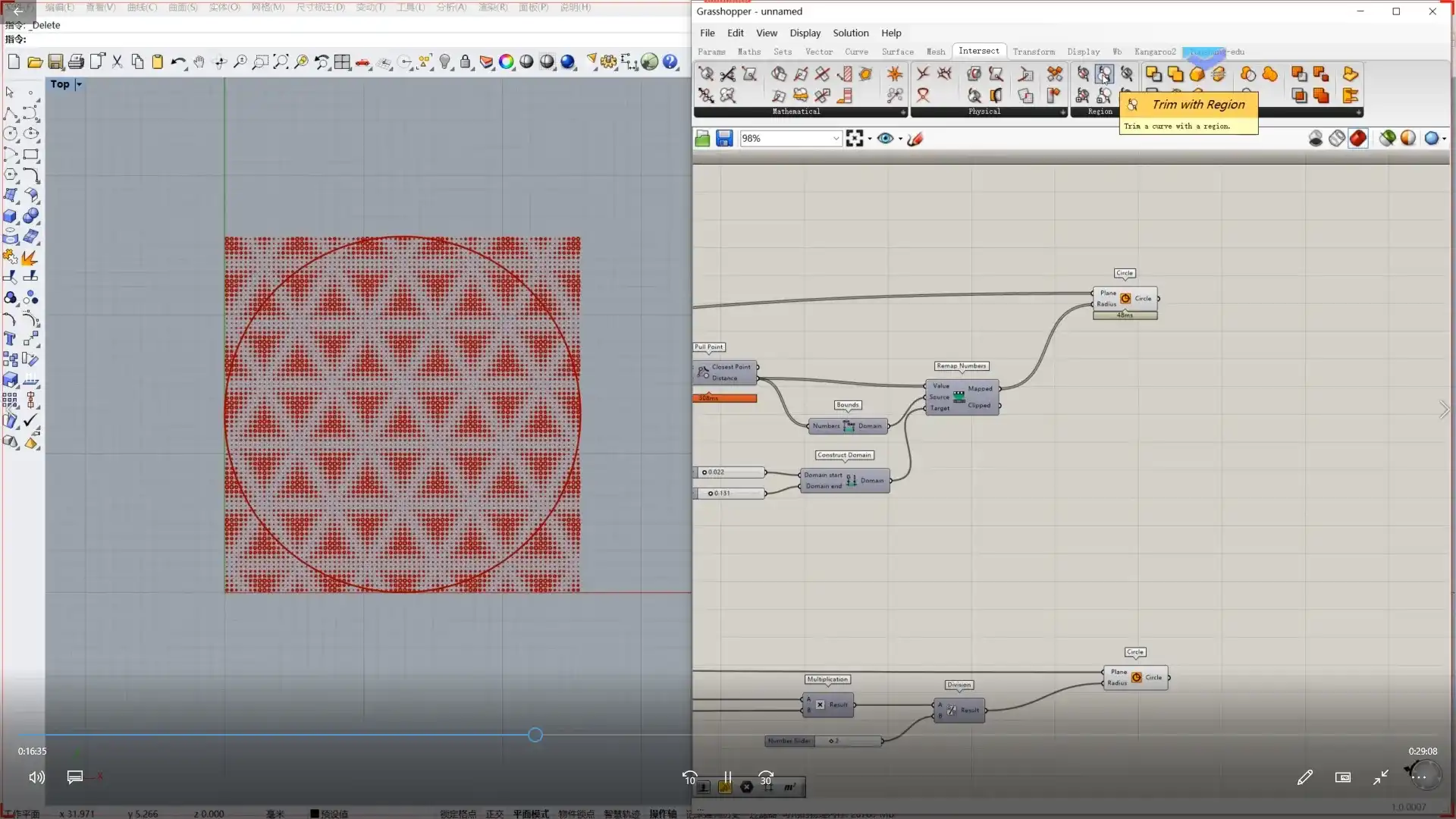Image resolution: width=1456 pixels, height=819 pixels.
Task: Click the Grasshopper save file icon
Action: pyautogui.click(x=724, y=138)
